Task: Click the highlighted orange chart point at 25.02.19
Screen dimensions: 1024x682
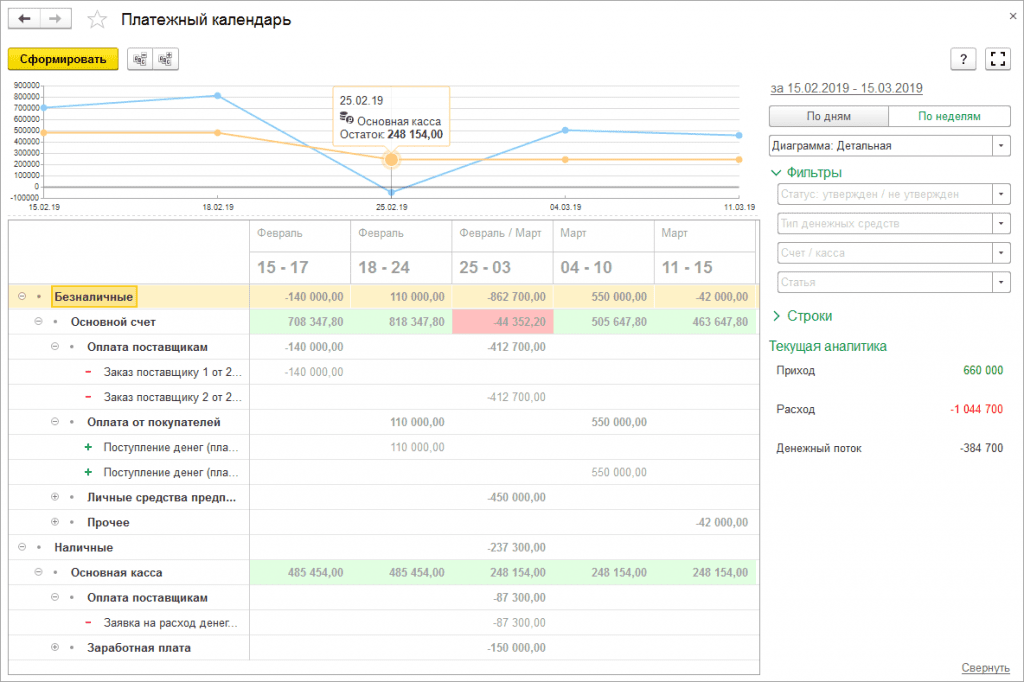Action: point(391,159)
